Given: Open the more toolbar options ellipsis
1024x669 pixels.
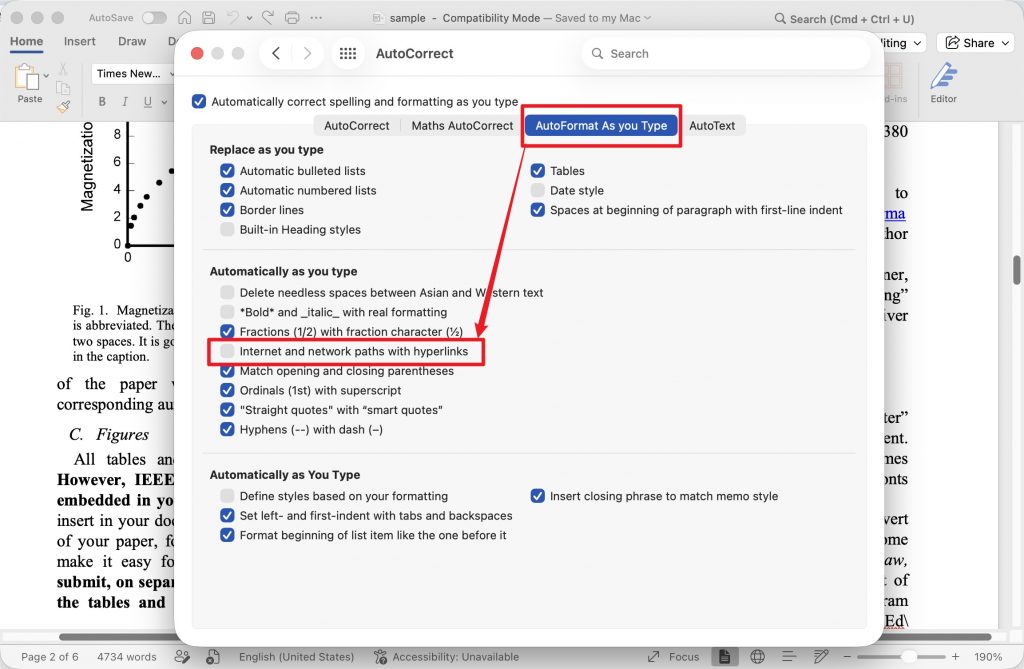Looking at the screenshot, I should [316, 18].
